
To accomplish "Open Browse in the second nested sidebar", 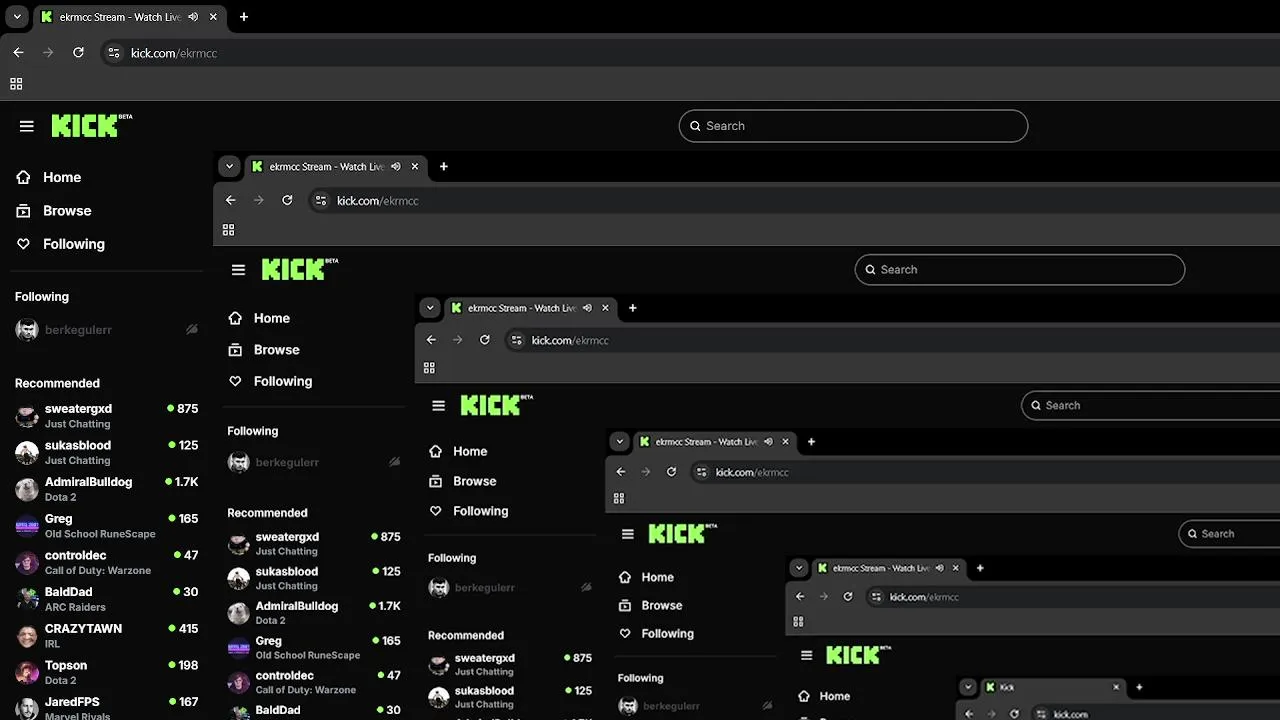I will pos(264,350).
